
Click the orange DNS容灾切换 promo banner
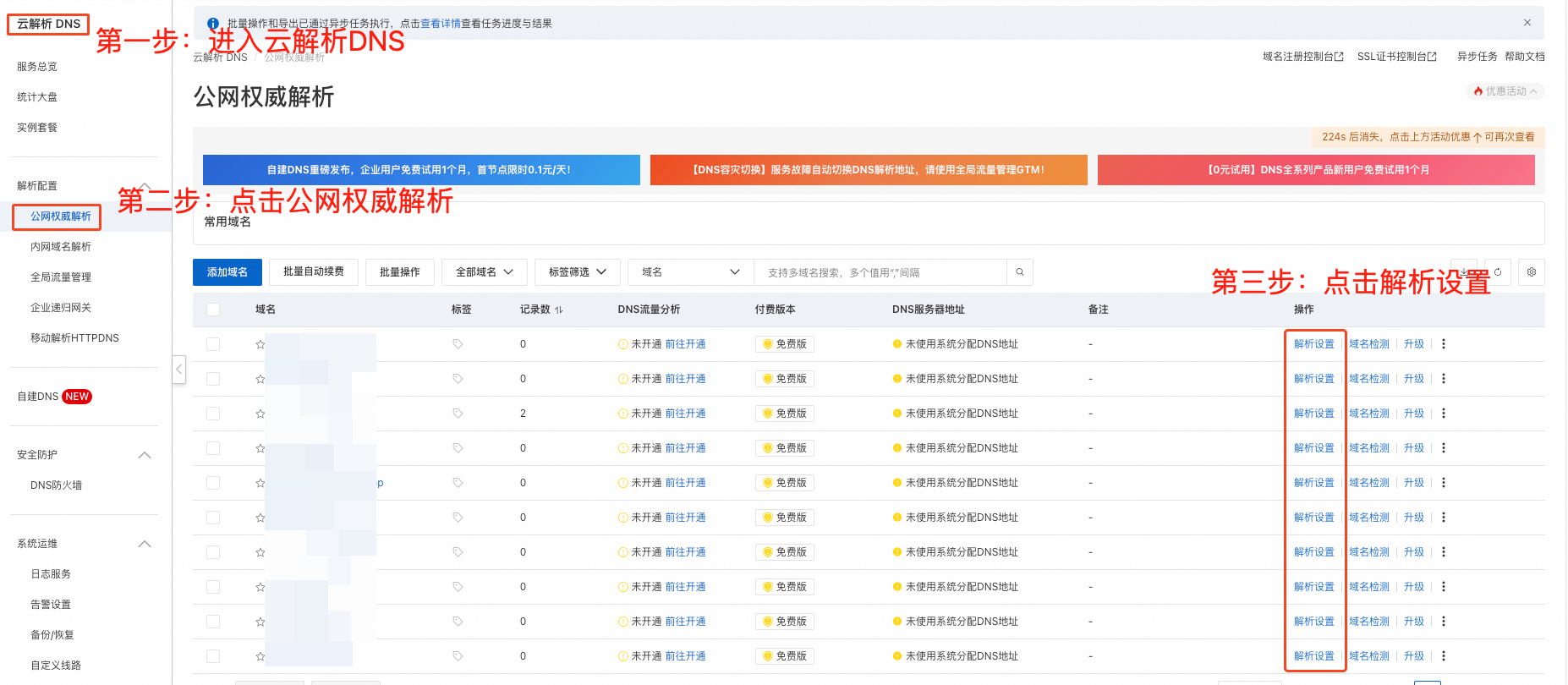(x=869, y=170)
